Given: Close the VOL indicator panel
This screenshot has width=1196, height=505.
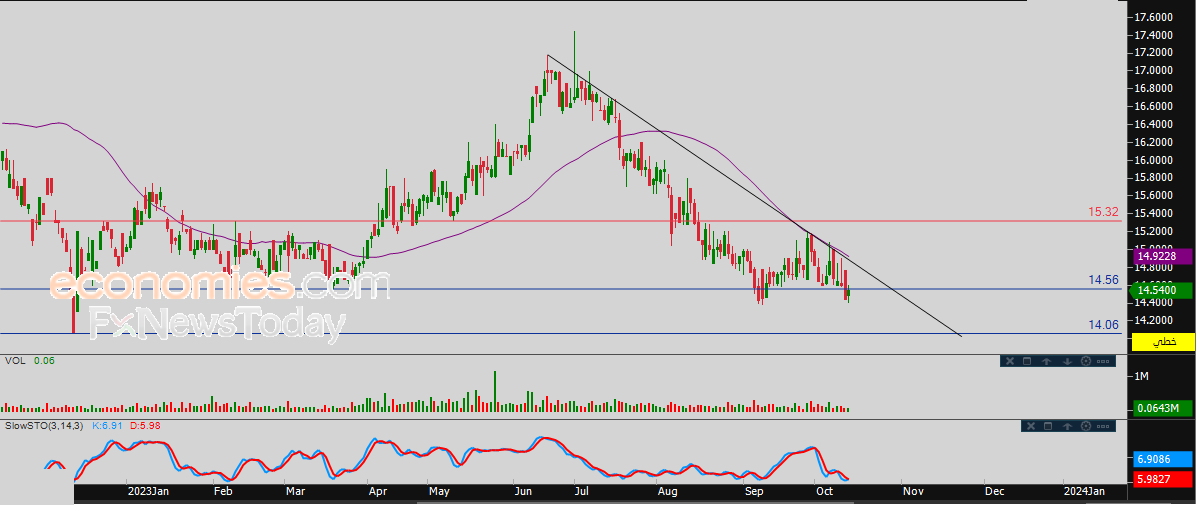Looking at the screenshot, I should (1009, 361).
